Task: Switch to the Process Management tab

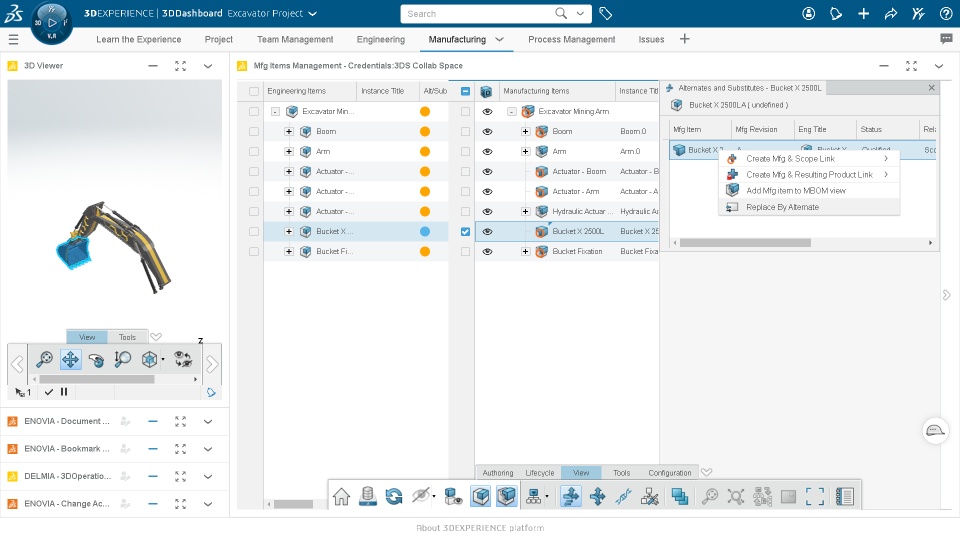Action: click(571, 39)
